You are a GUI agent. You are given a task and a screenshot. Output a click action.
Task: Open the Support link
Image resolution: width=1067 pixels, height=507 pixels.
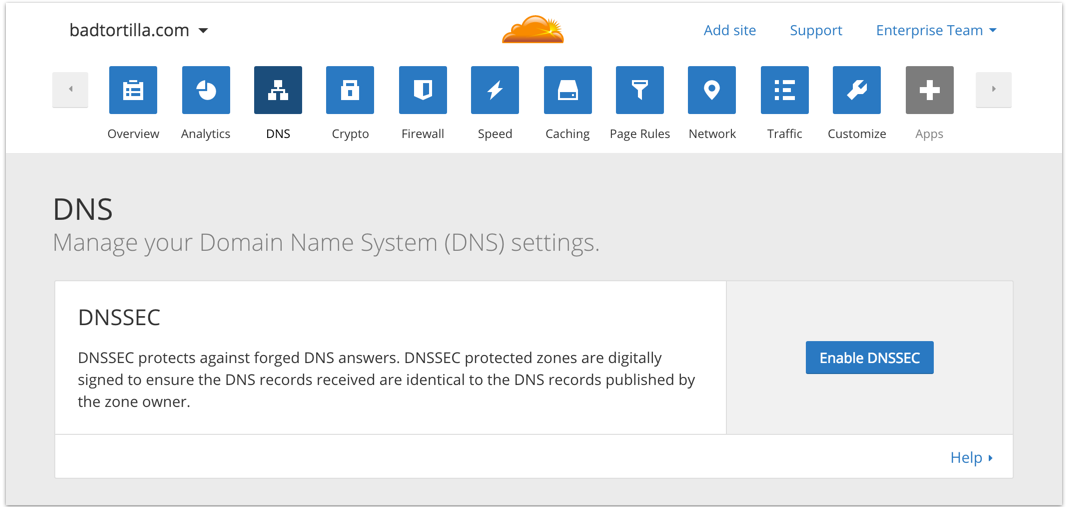click(816, 31)
